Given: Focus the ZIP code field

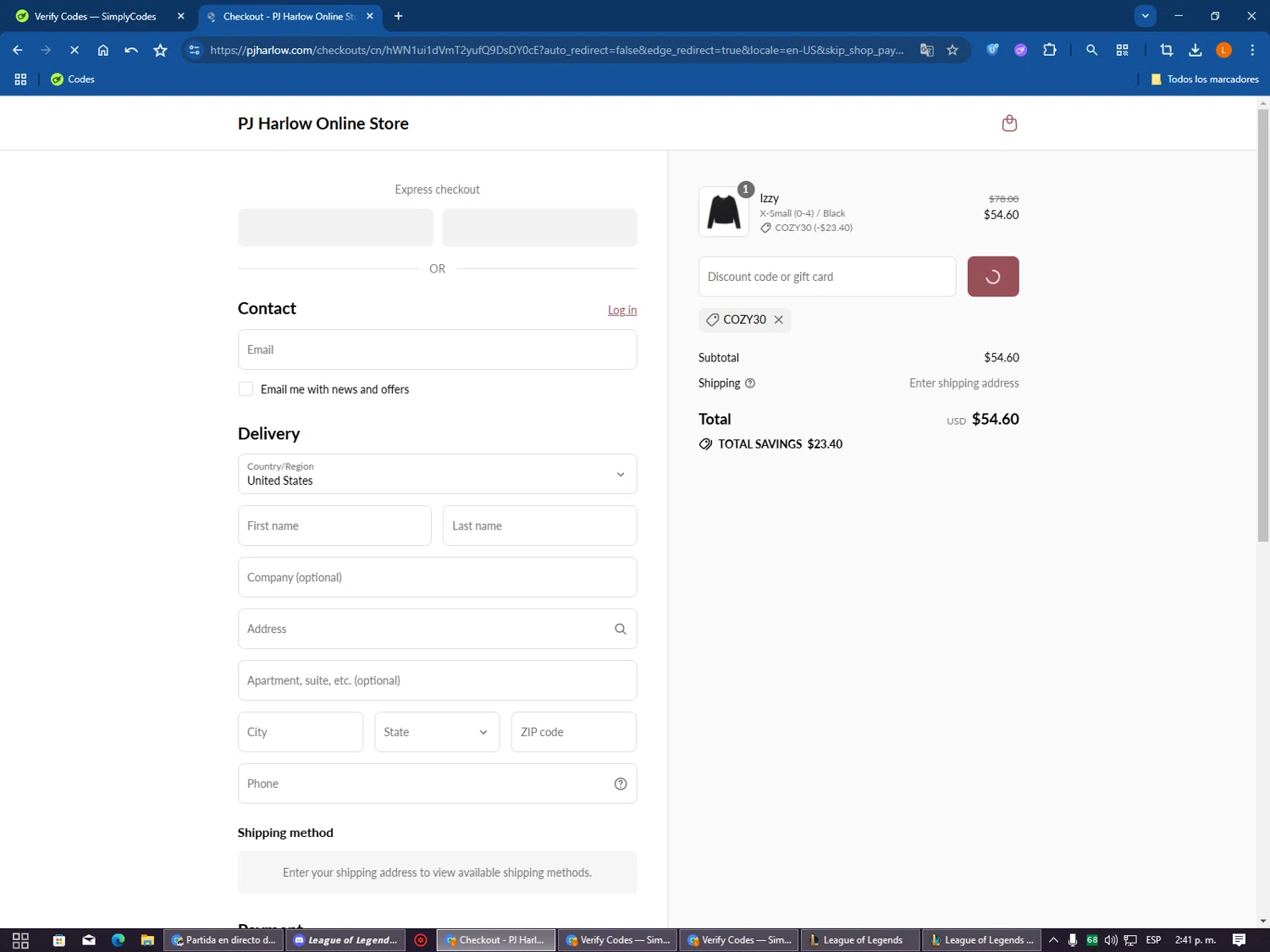Looking at the screenshot, I should point(573,732).
